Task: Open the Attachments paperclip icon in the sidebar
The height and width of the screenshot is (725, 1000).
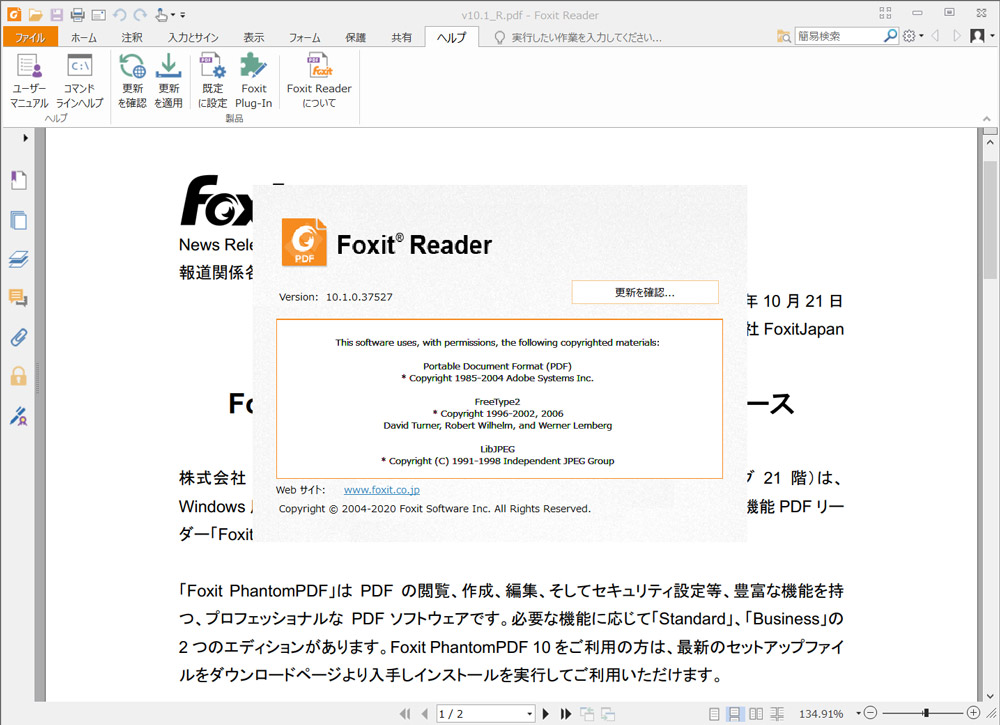Action: tap(17, 337)
